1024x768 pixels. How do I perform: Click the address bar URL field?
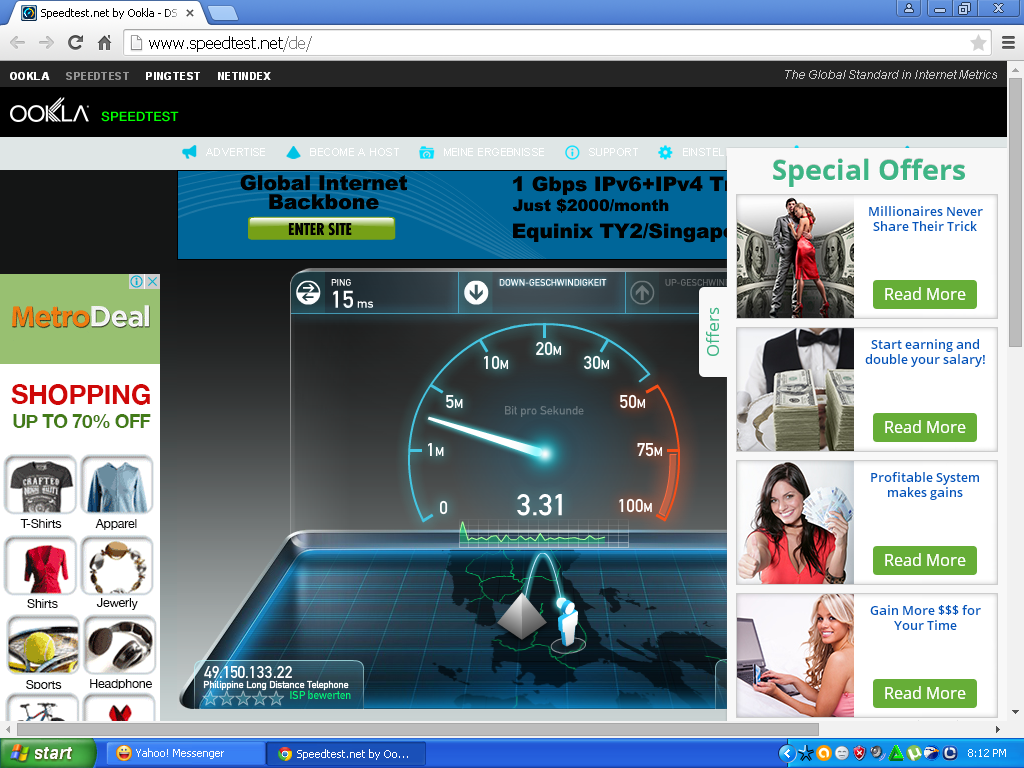(550, 43)
